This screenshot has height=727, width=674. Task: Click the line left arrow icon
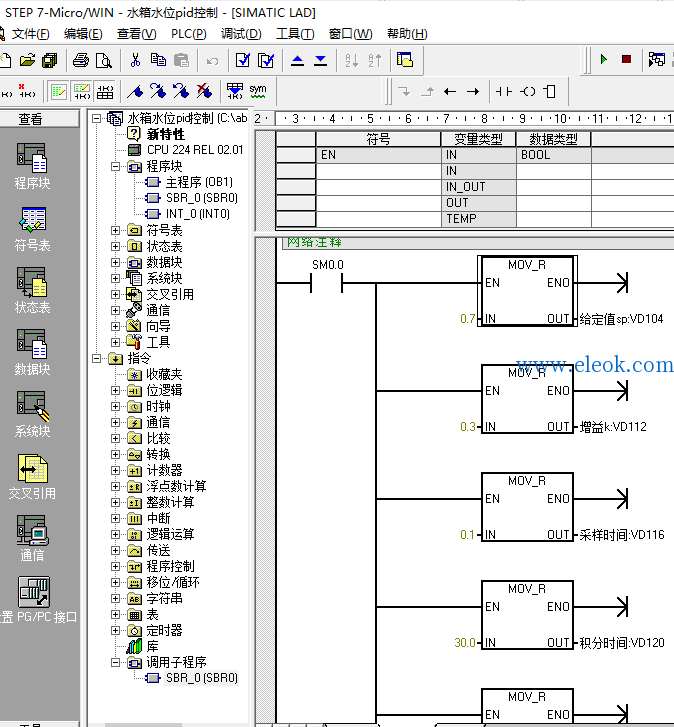[450, 91]
